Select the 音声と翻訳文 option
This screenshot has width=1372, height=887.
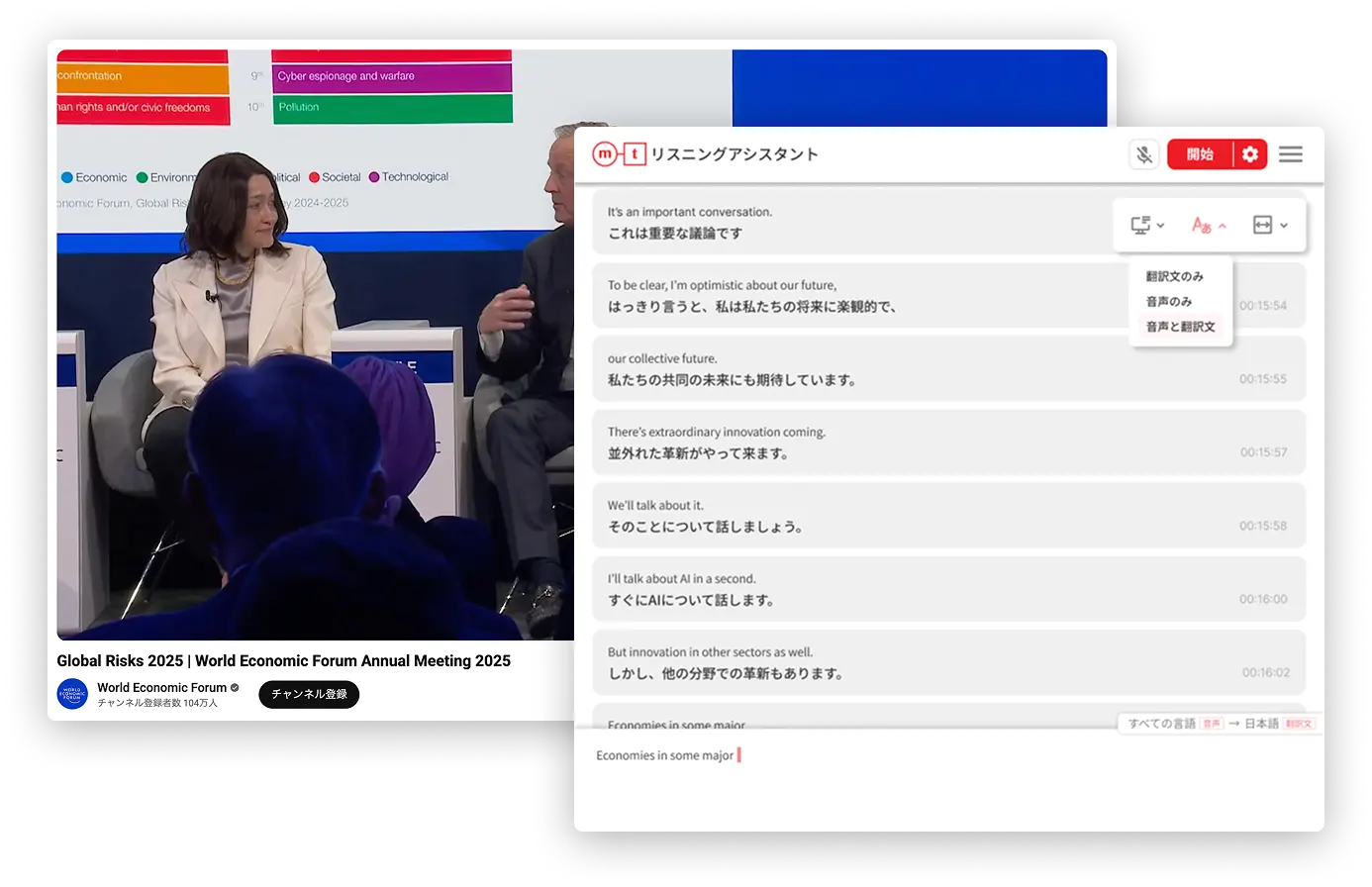(1180, 327)
